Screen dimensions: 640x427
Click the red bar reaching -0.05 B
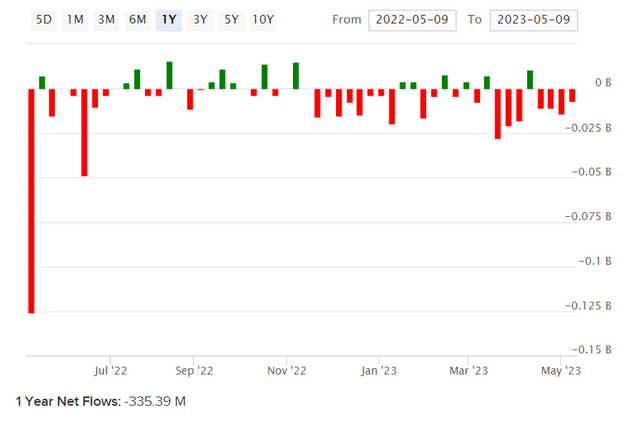coord(84,132)
